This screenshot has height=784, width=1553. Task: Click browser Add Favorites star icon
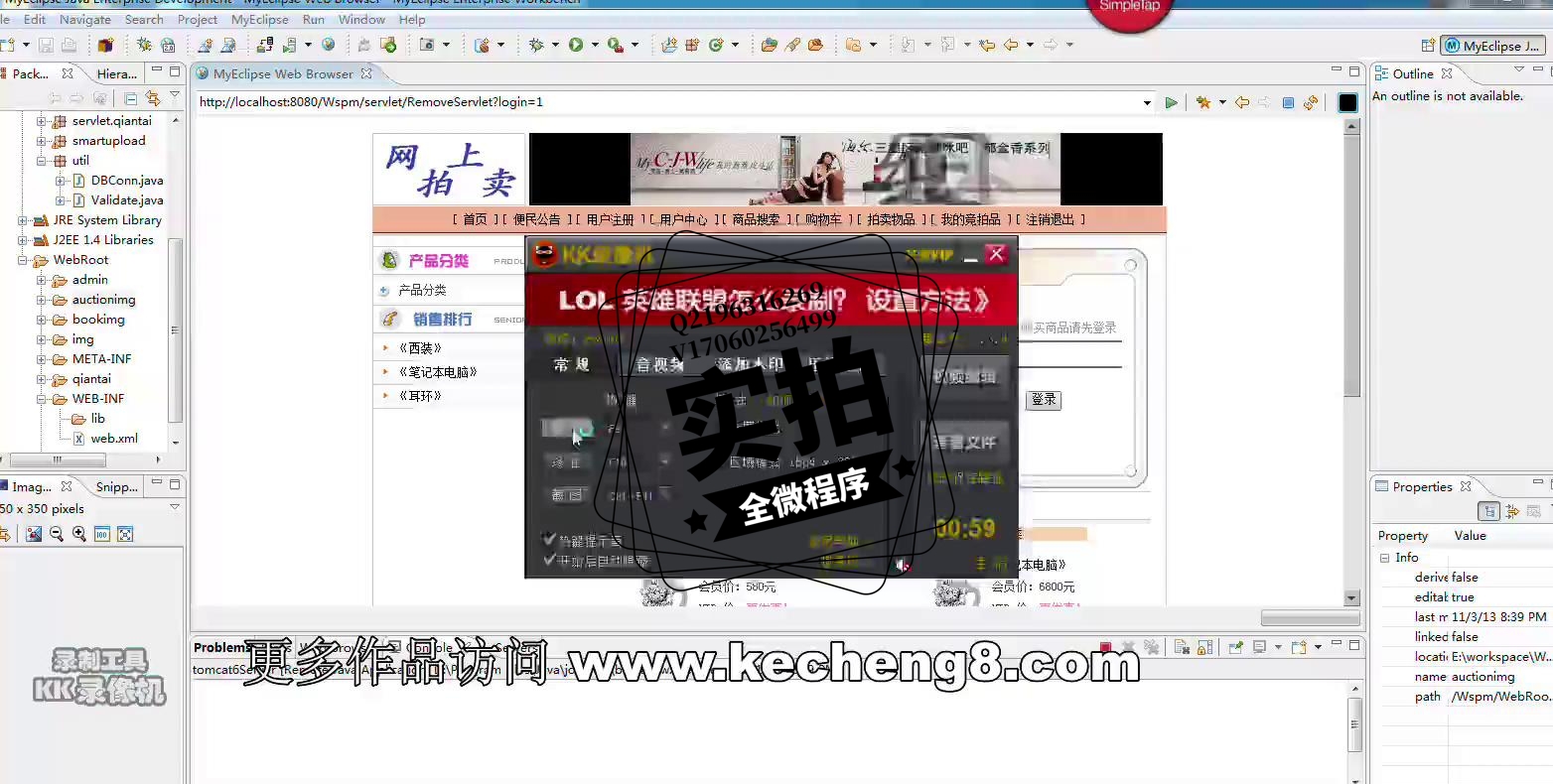point(1203,102)
